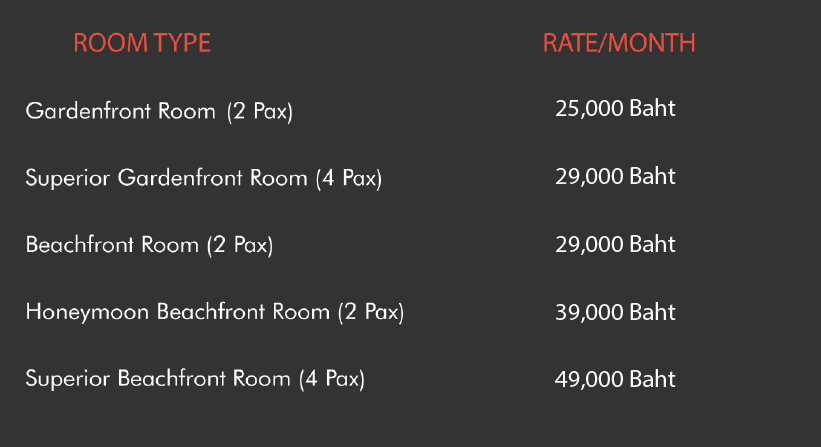Screen dimensions: 821x447
Task: Select Beachfront Room (2 Pax) entry
Action: (x=149, y=245)
